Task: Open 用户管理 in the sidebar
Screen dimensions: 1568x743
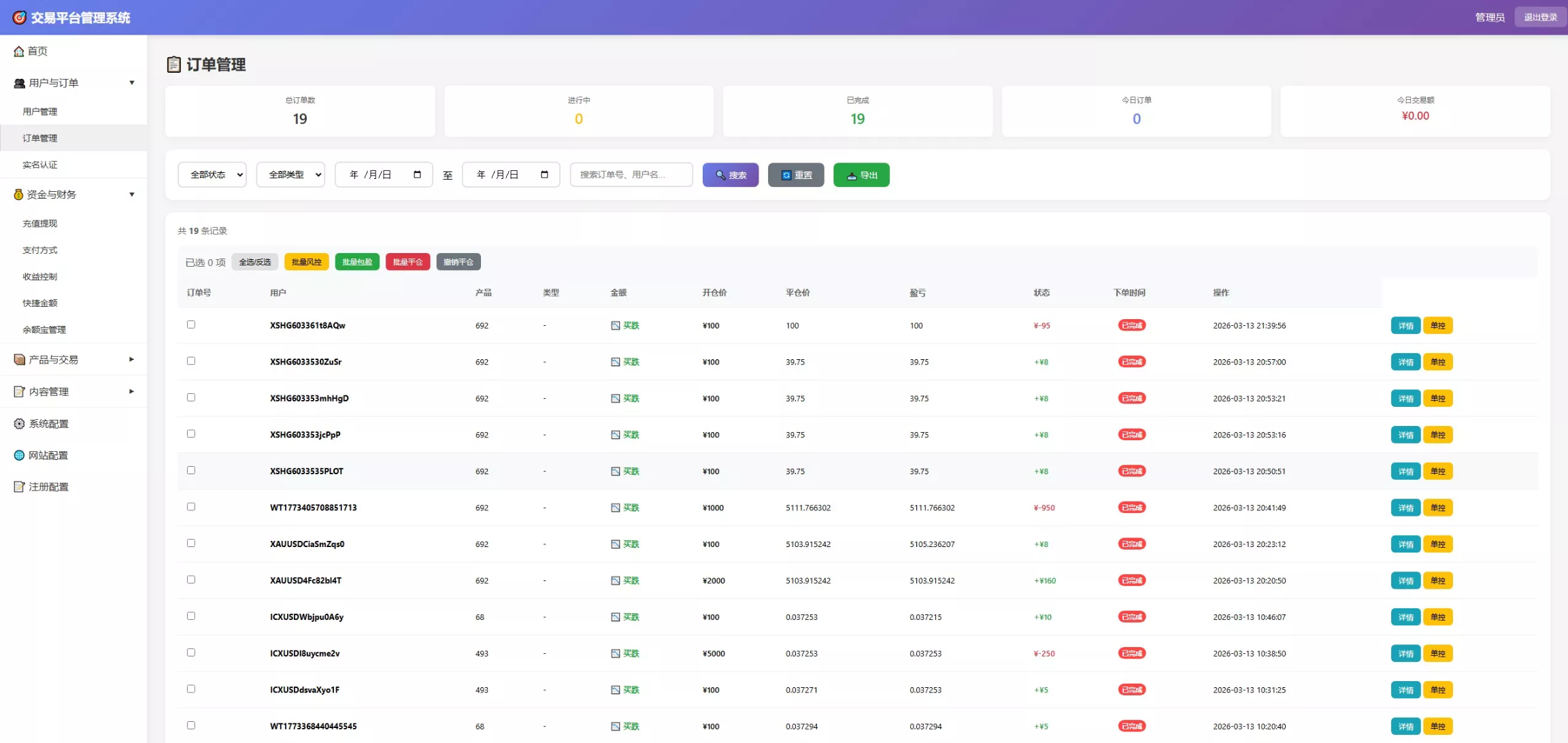Action: pyautogui.click(x=40, y=112)
